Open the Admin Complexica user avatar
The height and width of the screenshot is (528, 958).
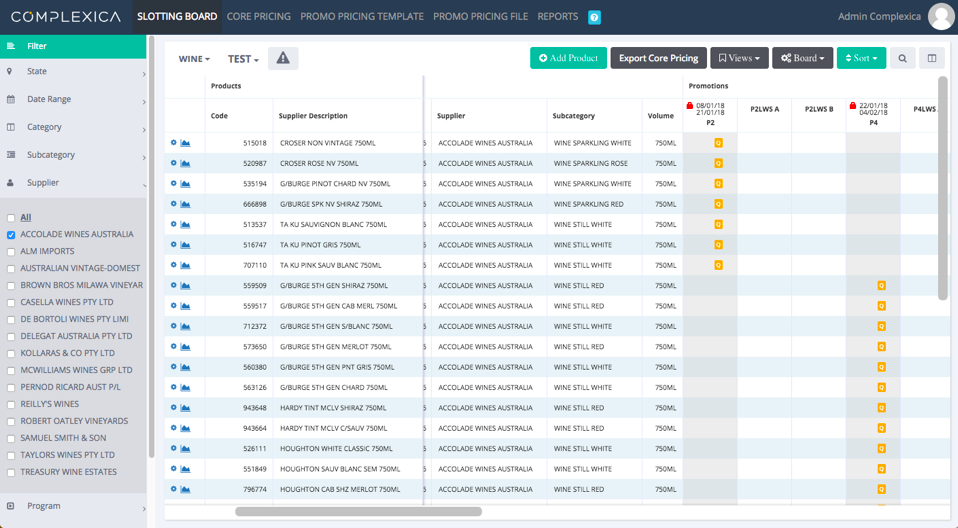point(941,16)
